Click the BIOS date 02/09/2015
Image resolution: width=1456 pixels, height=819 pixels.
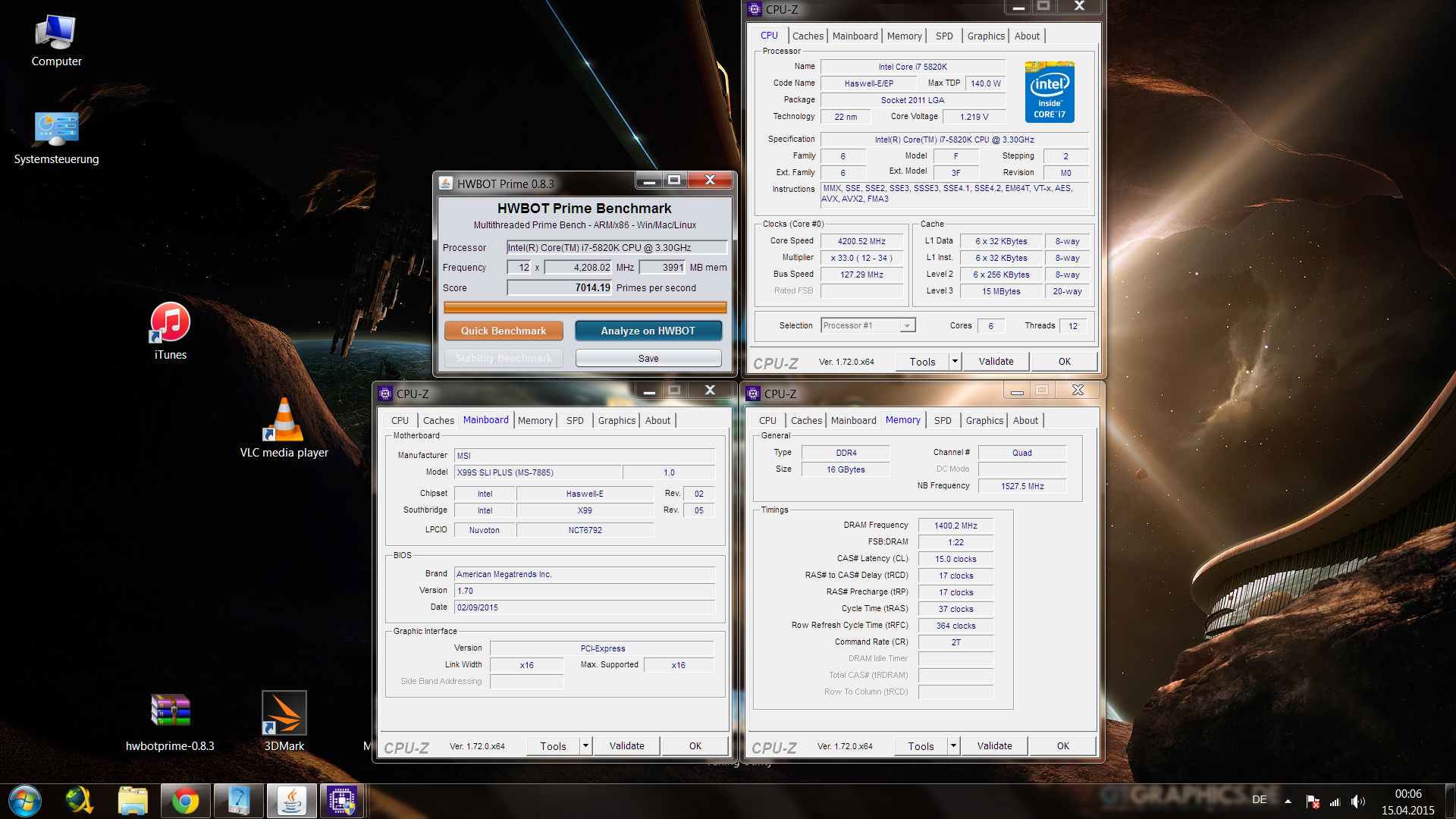584,607
